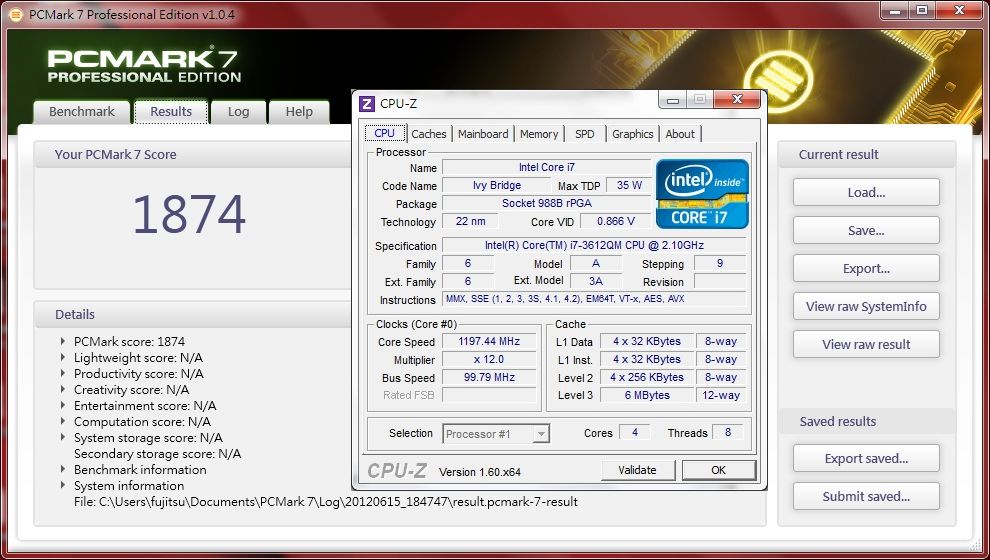The height and width of the screenshot is (560, 990).
Task: Open the Memory tab in CPU-Z
Action: pos(539,134)
